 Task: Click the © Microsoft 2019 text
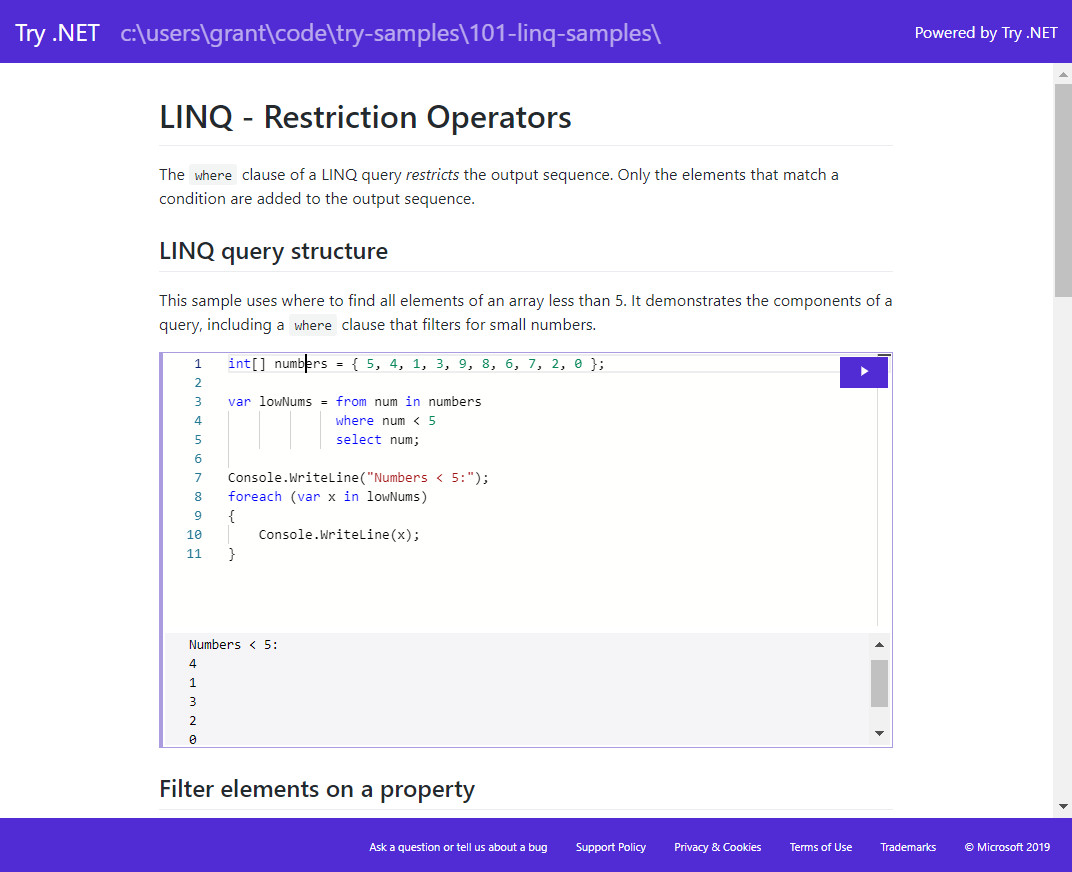[x=1007, y=847]
